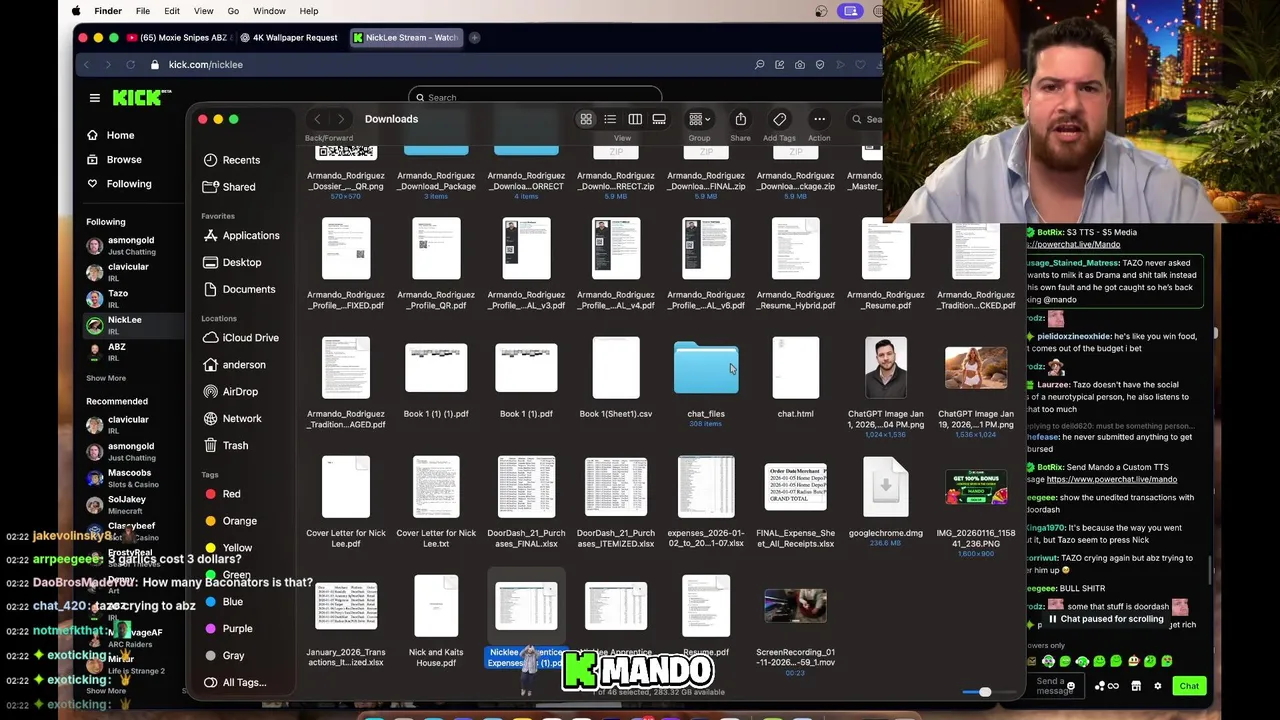Open Applications in Finder sidebar
Viewport: 1280px width, 720px height.
click(x=241, y=236)
